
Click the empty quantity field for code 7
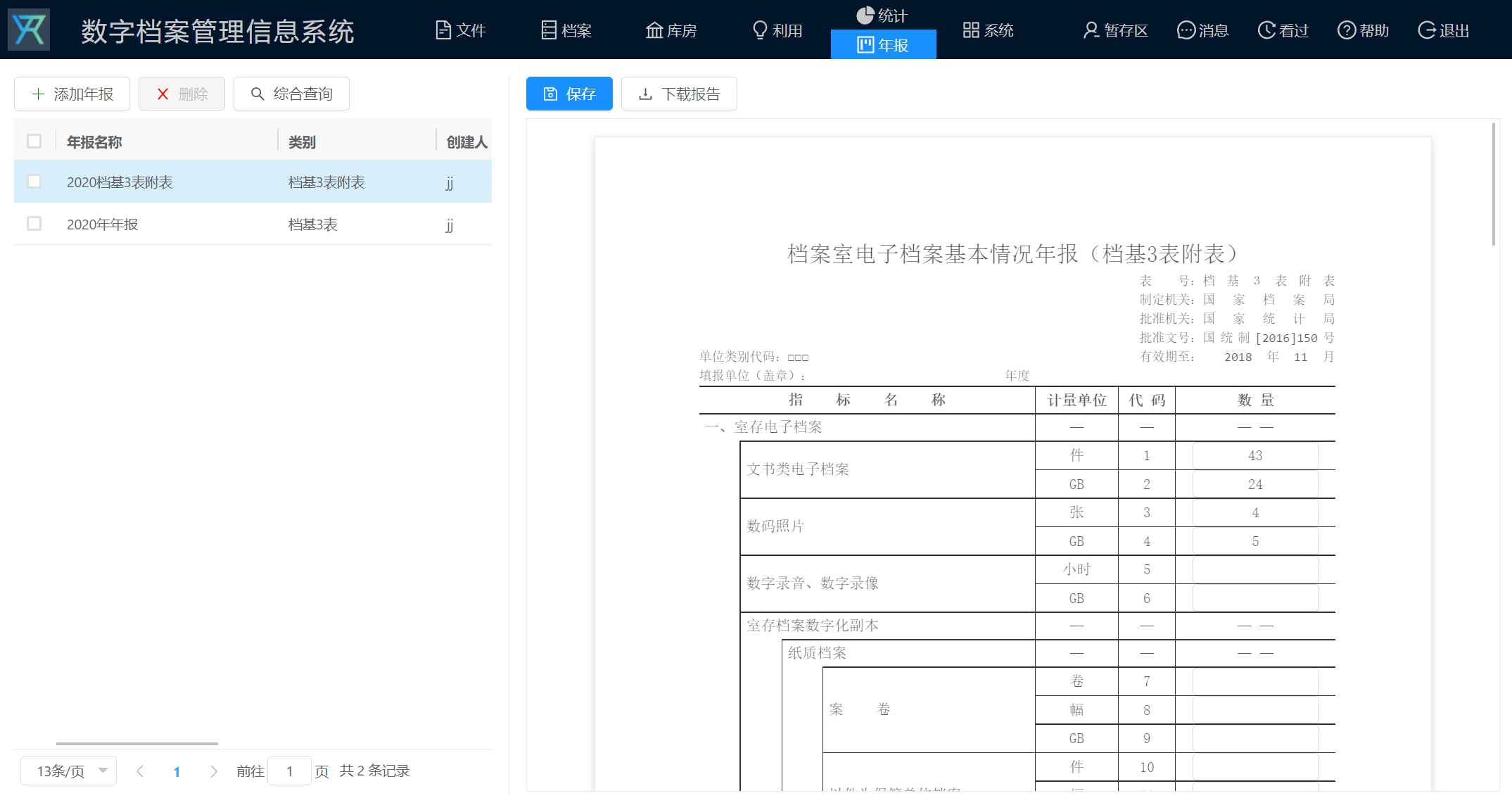click(1255, 681)
